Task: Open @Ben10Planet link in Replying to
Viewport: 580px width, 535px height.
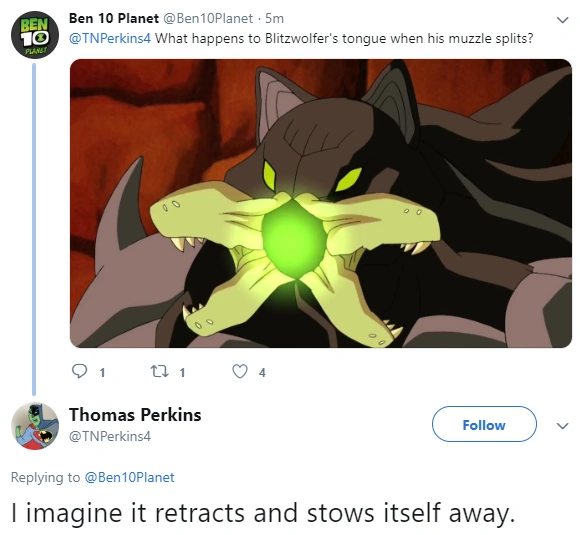Action: tap(129, 477)
